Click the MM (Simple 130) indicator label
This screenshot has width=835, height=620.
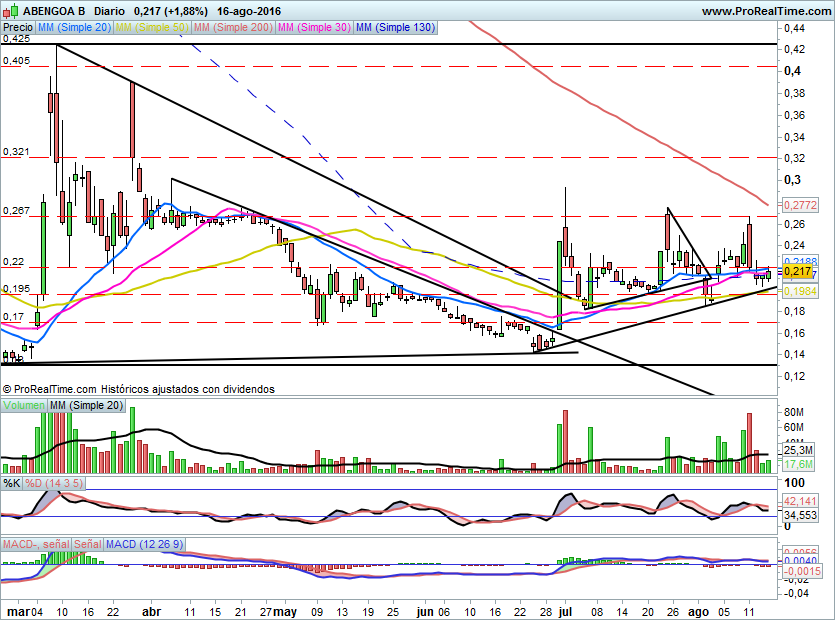pos(396,27)
